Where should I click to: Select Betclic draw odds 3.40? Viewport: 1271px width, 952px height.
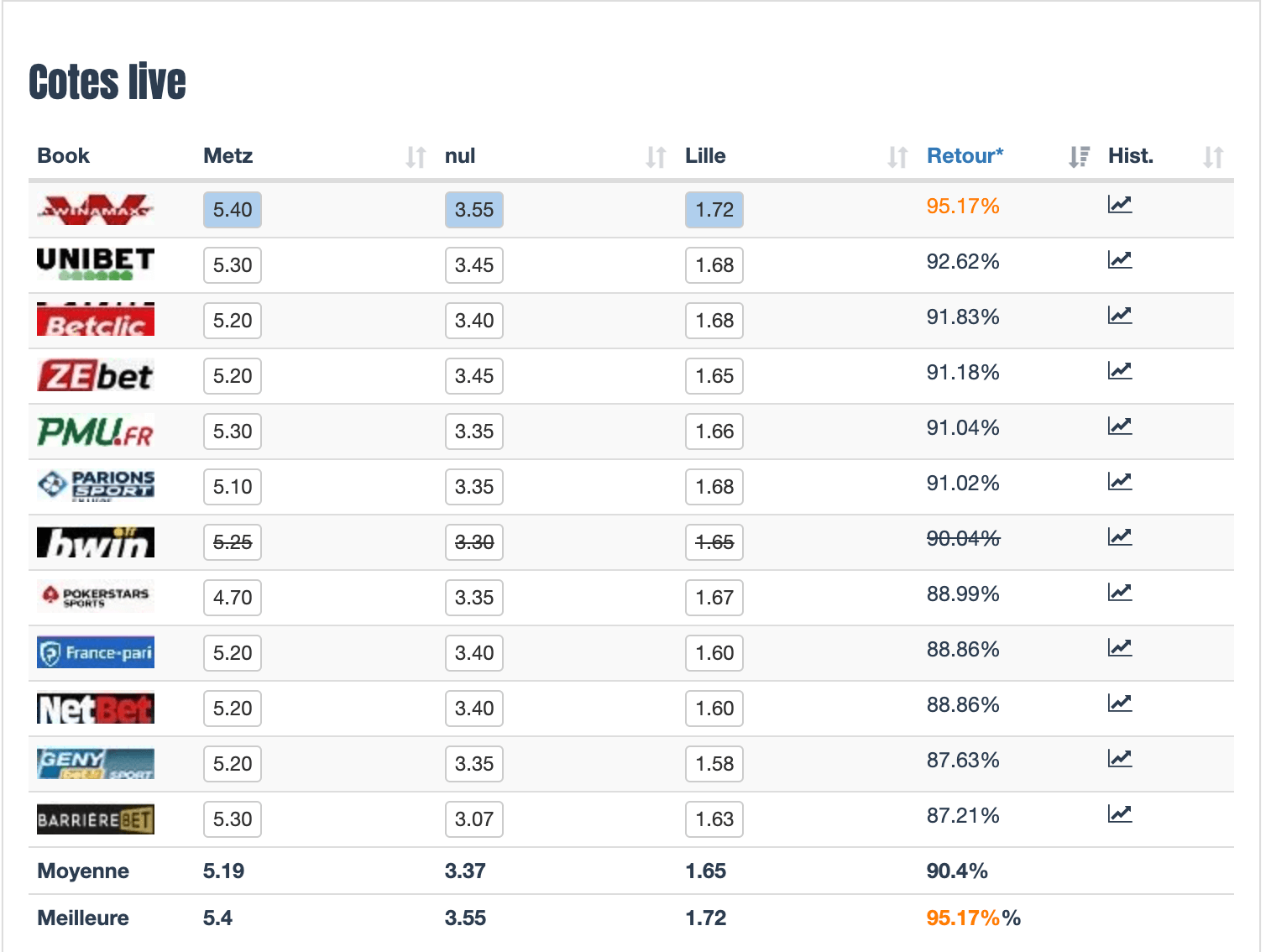click(474, 321)
